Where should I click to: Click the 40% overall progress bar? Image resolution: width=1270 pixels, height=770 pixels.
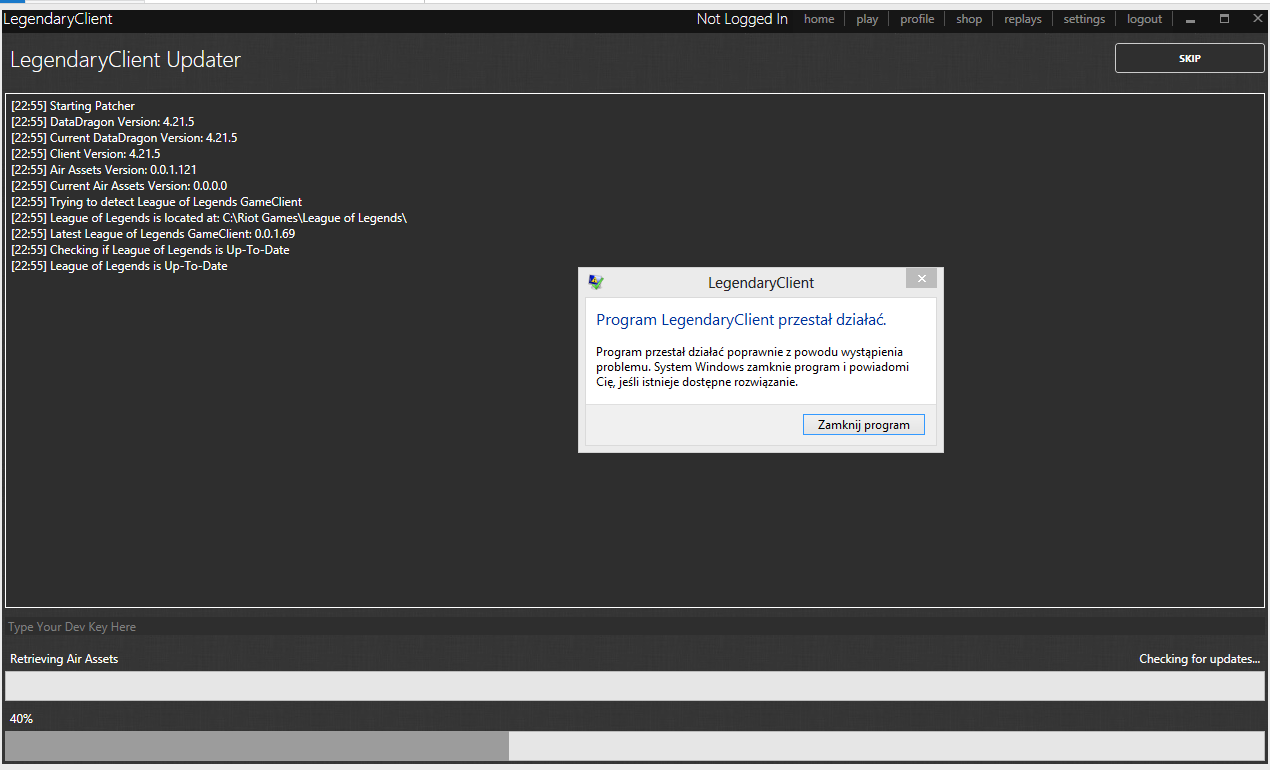pos(635,746)
